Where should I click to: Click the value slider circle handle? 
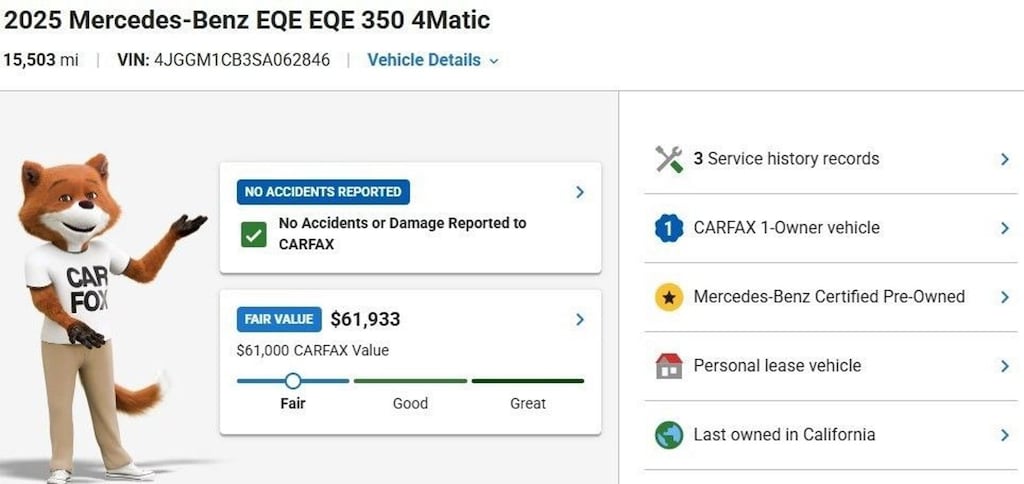coord(293,381)
